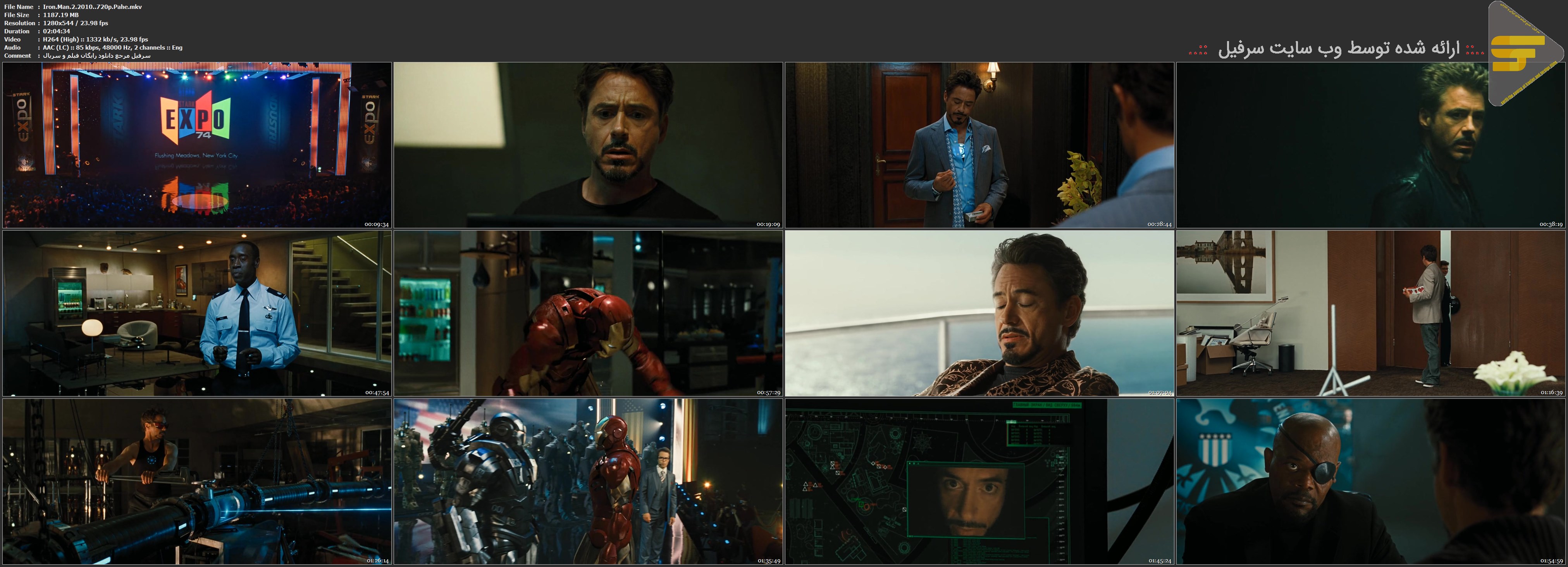The height and width of the screenshot is (567, 1568).
Task: Select the green HUD screen face thumbnail
Action: point(979,481)
